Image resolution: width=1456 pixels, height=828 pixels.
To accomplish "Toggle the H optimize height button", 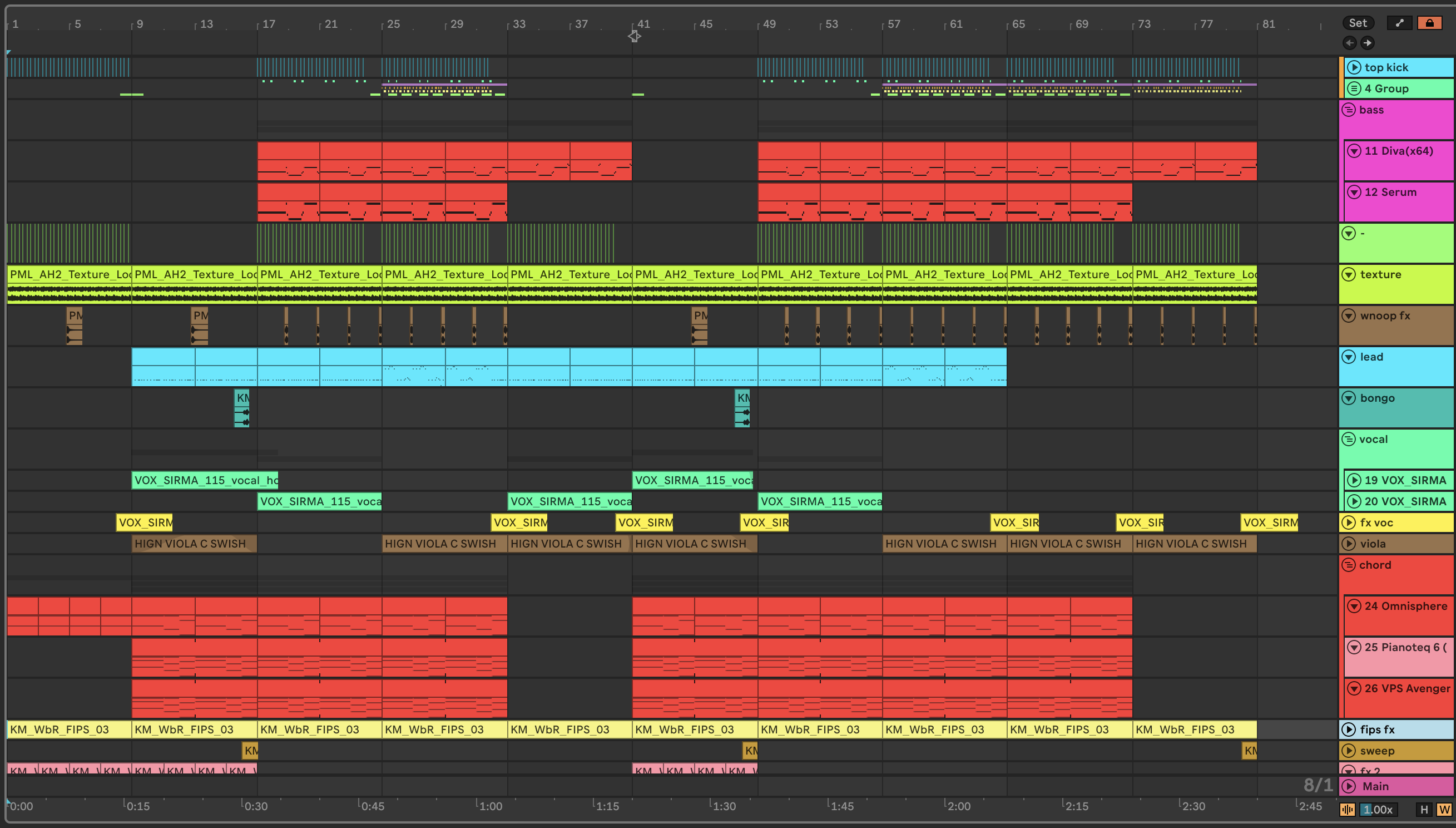I will (1424, 810).
